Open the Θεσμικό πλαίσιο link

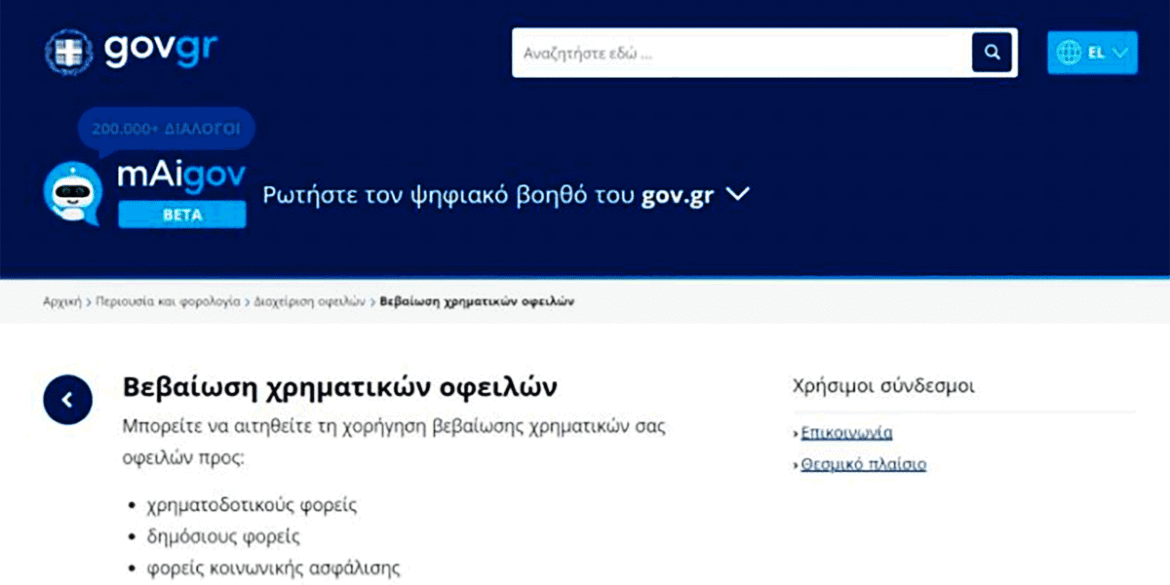863,463
